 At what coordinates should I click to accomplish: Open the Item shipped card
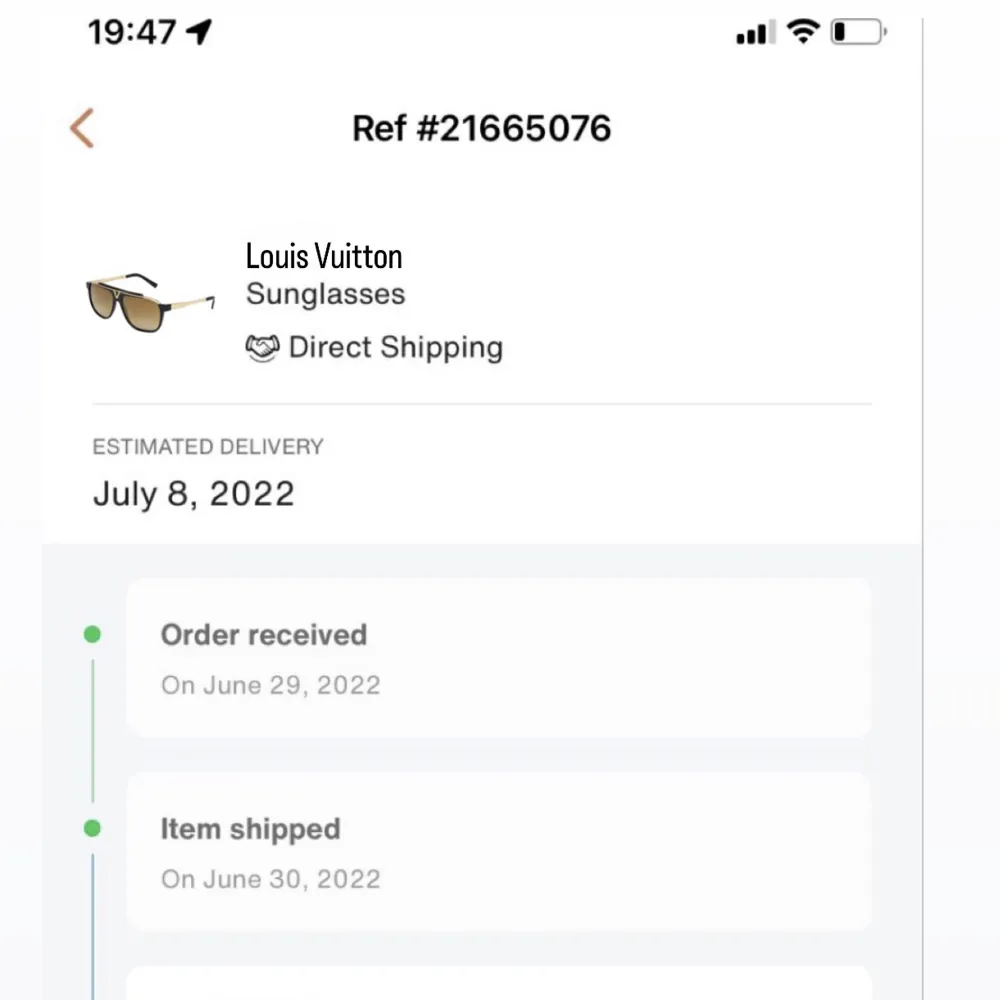[498, 852]
